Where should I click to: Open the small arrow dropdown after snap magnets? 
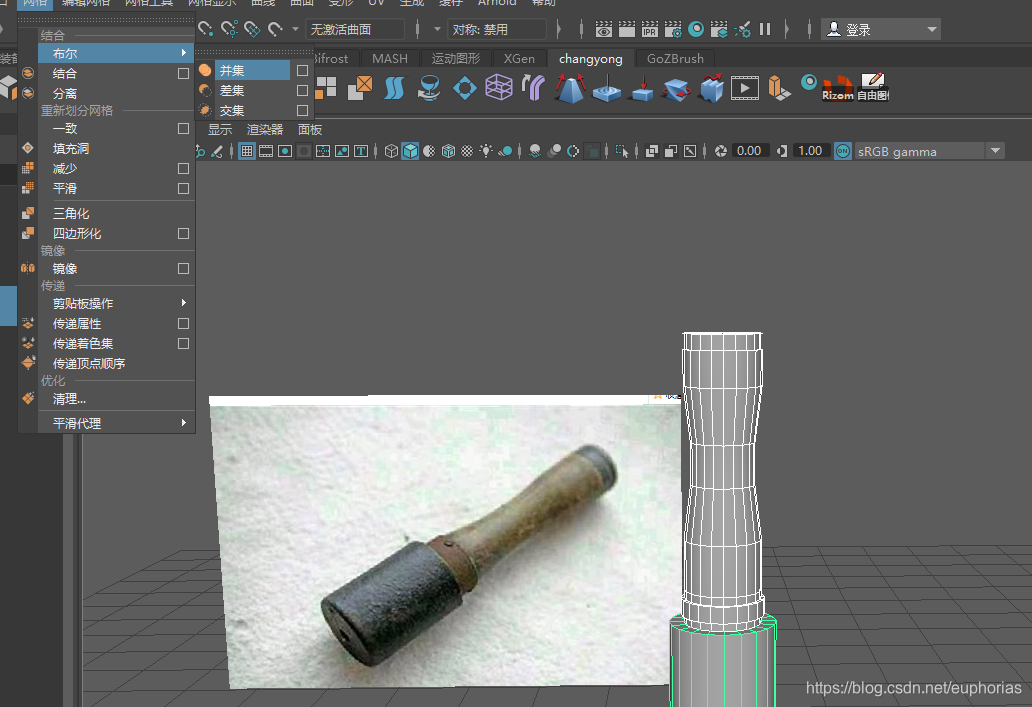tap(296, 29)
